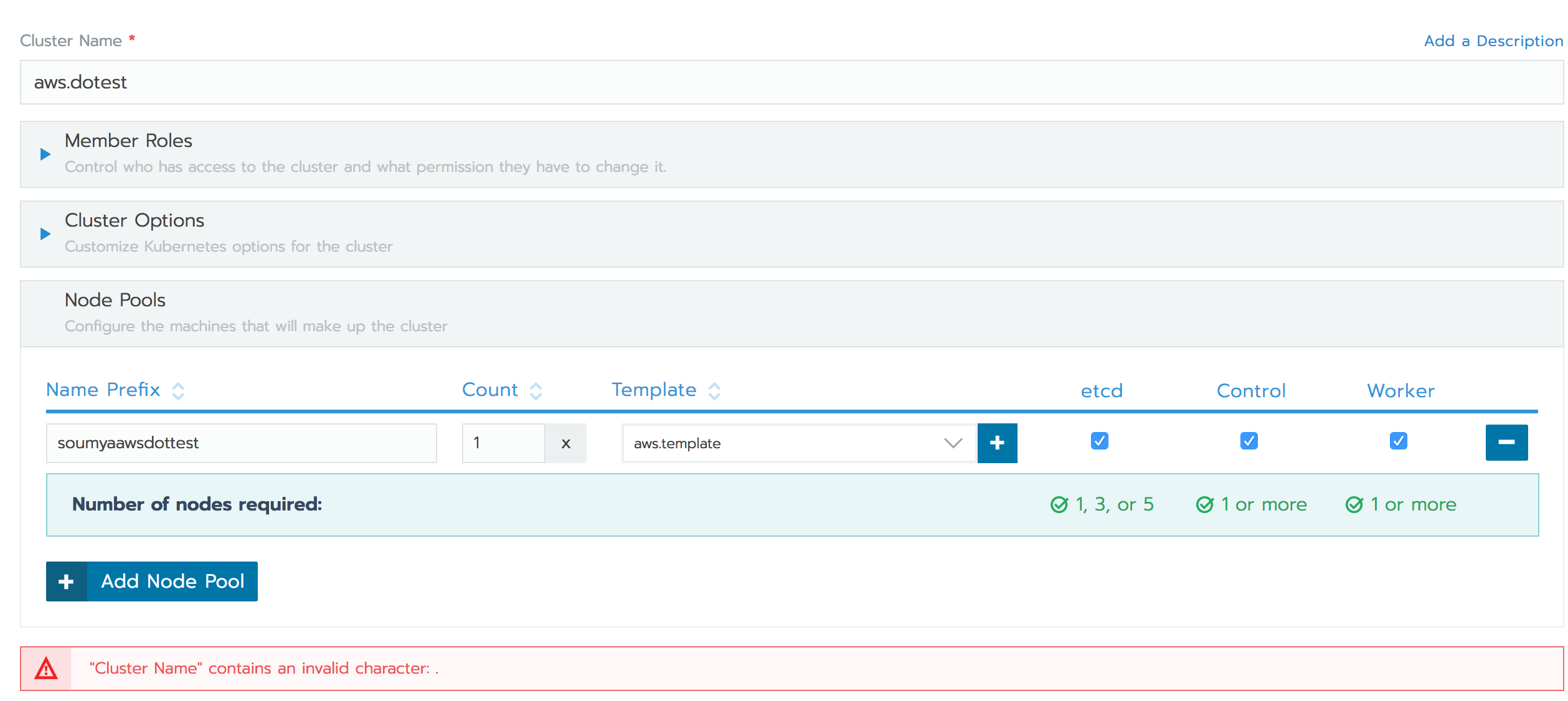Uncheck the Worker role checkbox
This screenshot has height=701, width=1568.
point(1399,441)
